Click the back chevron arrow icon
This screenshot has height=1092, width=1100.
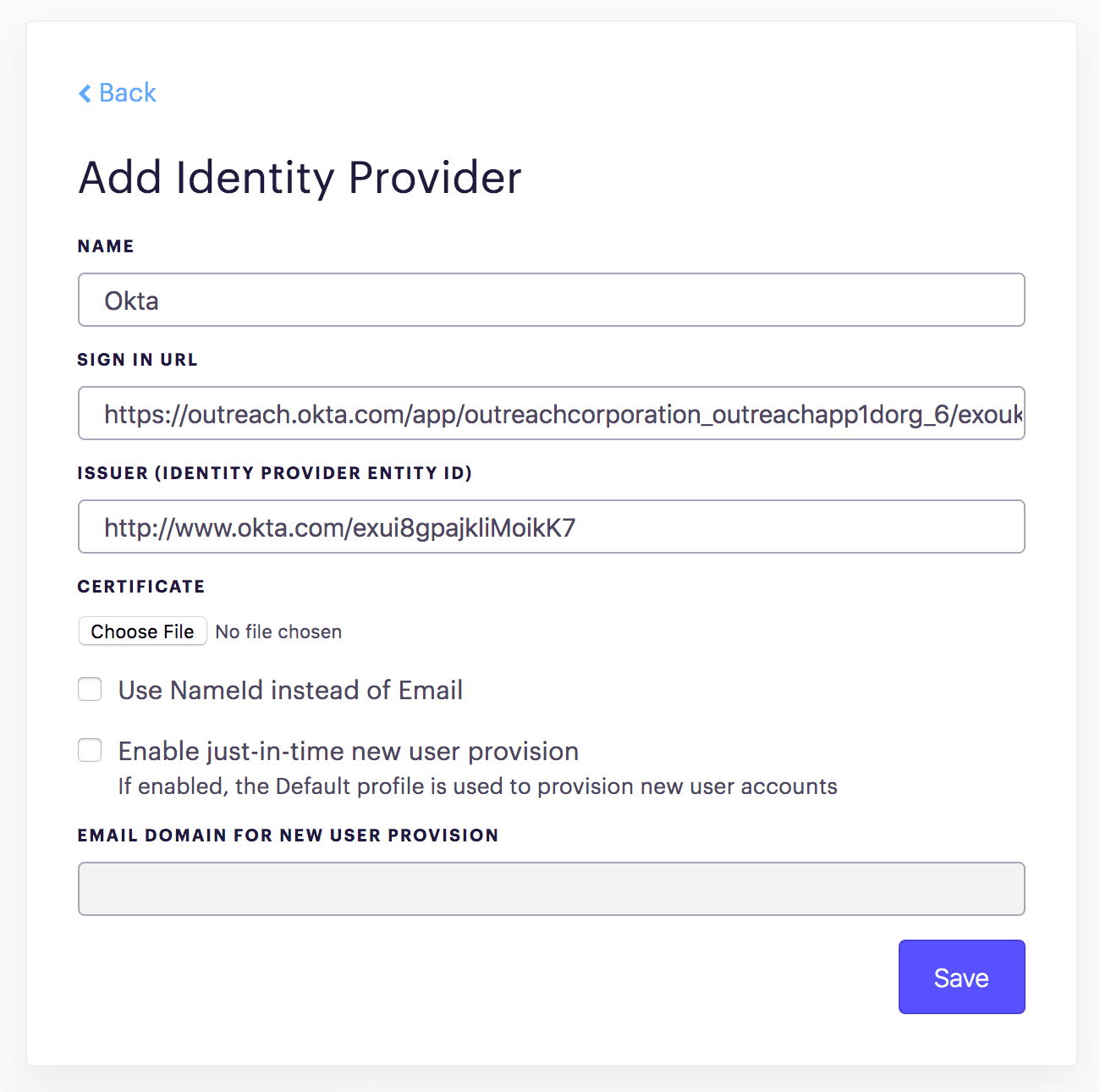tap(85, 93)
